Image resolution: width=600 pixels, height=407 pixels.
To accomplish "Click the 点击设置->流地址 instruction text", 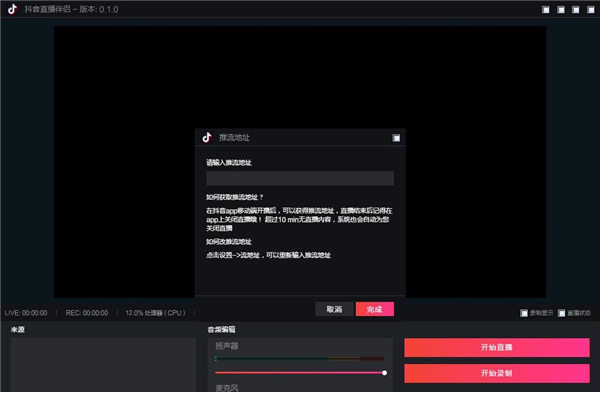I will pyautogui.click(x=268, y=255).
